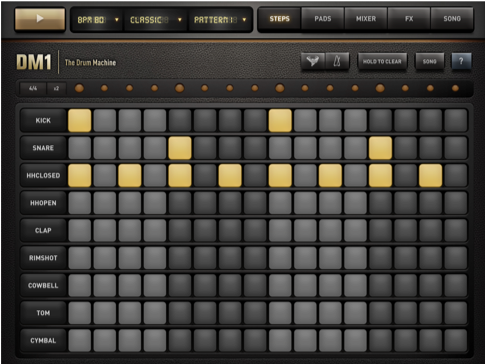Disable Kick step 9
Screen dimensions: 485x364
pos(280,120)
